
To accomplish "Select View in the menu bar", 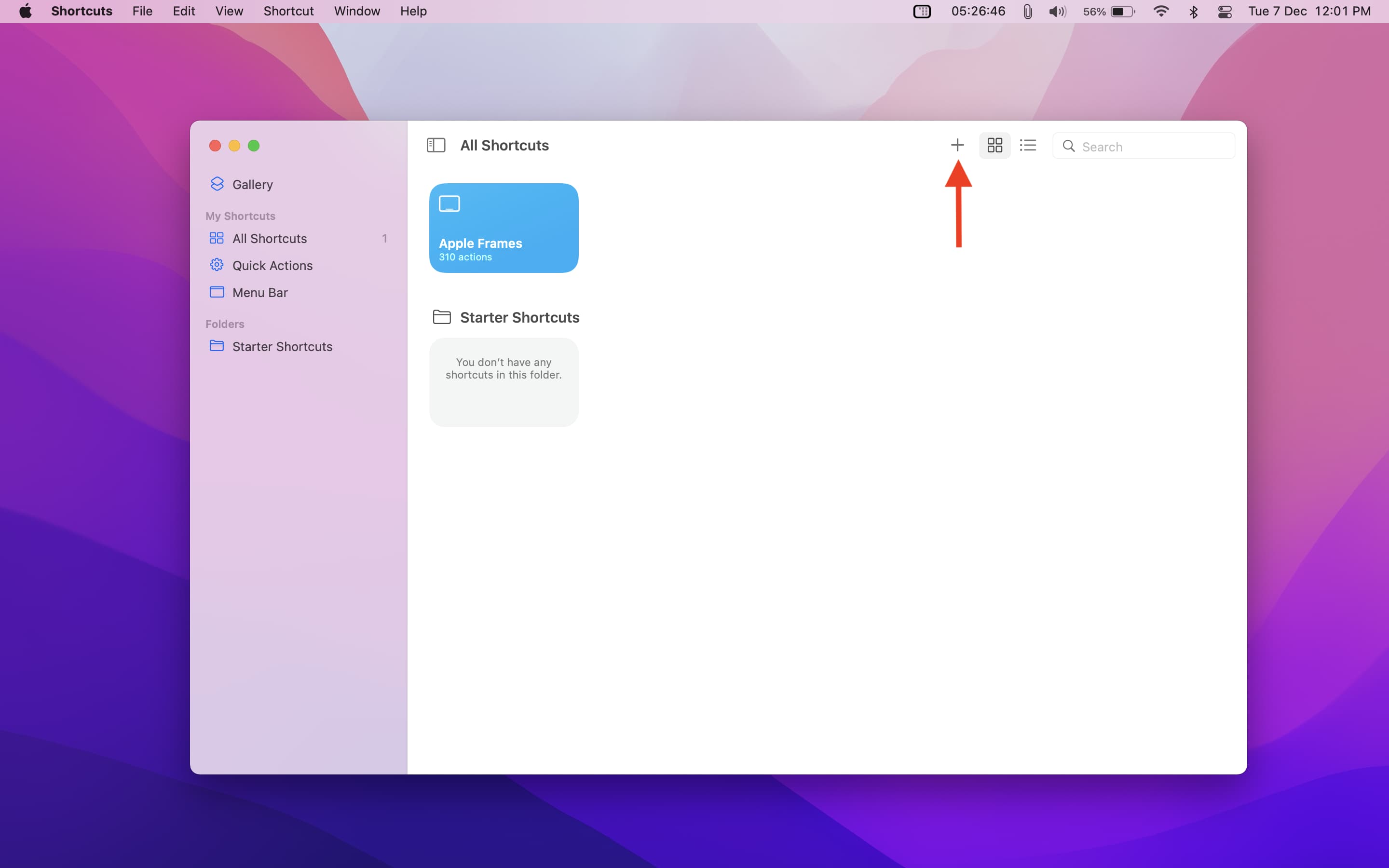I will click(228, 11).
